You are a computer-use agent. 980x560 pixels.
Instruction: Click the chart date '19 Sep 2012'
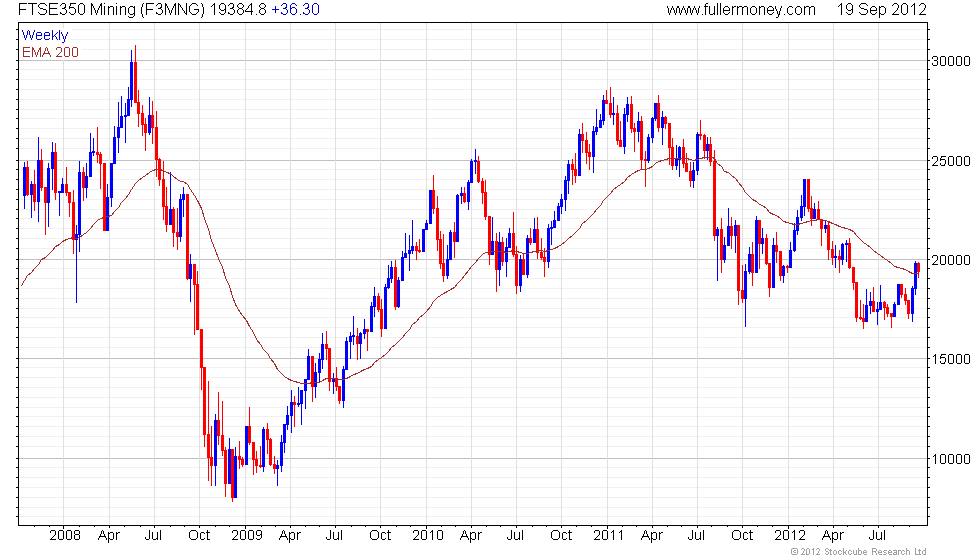[881, 9]
